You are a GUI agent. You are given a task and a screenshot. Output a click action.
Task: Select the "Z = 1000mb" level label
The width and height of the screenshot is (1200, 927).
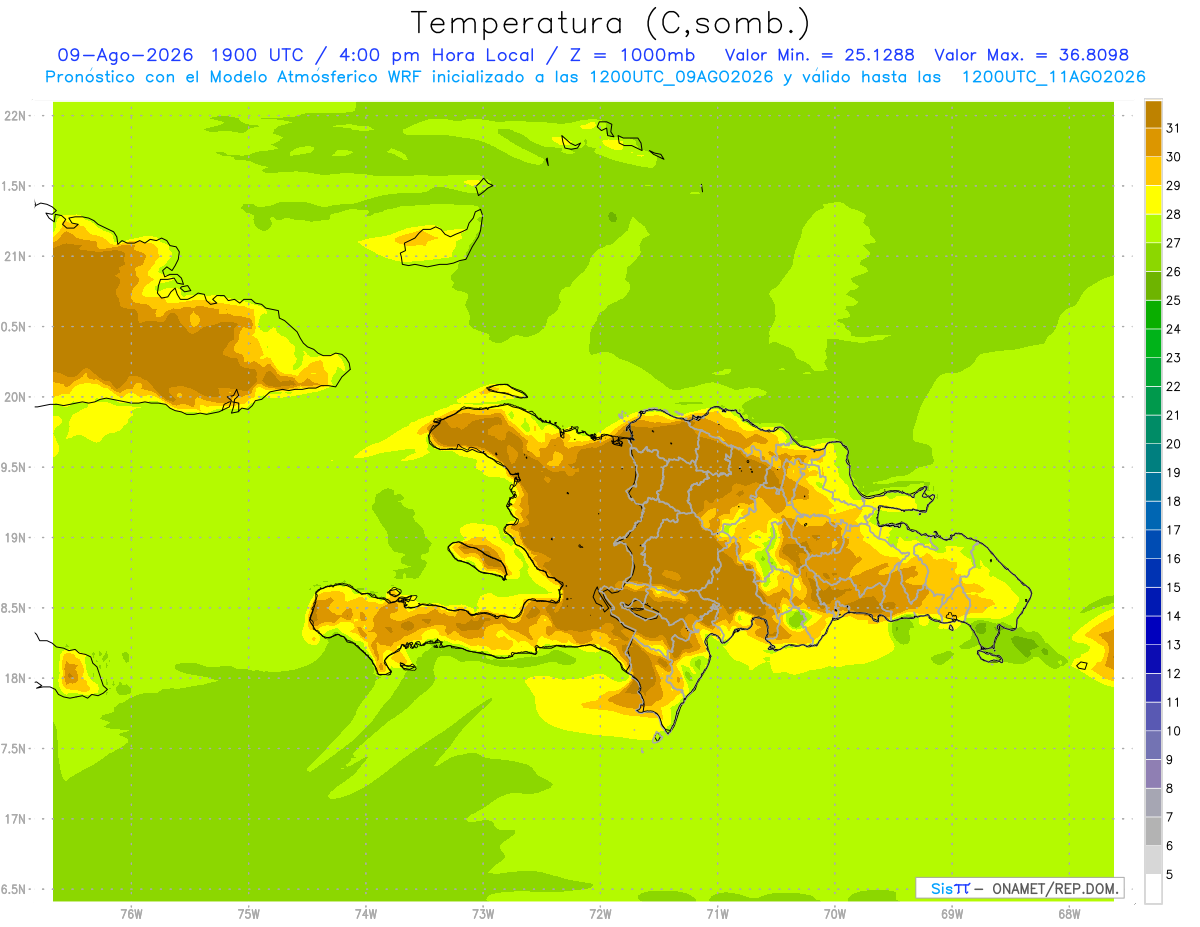pos(631,55)
